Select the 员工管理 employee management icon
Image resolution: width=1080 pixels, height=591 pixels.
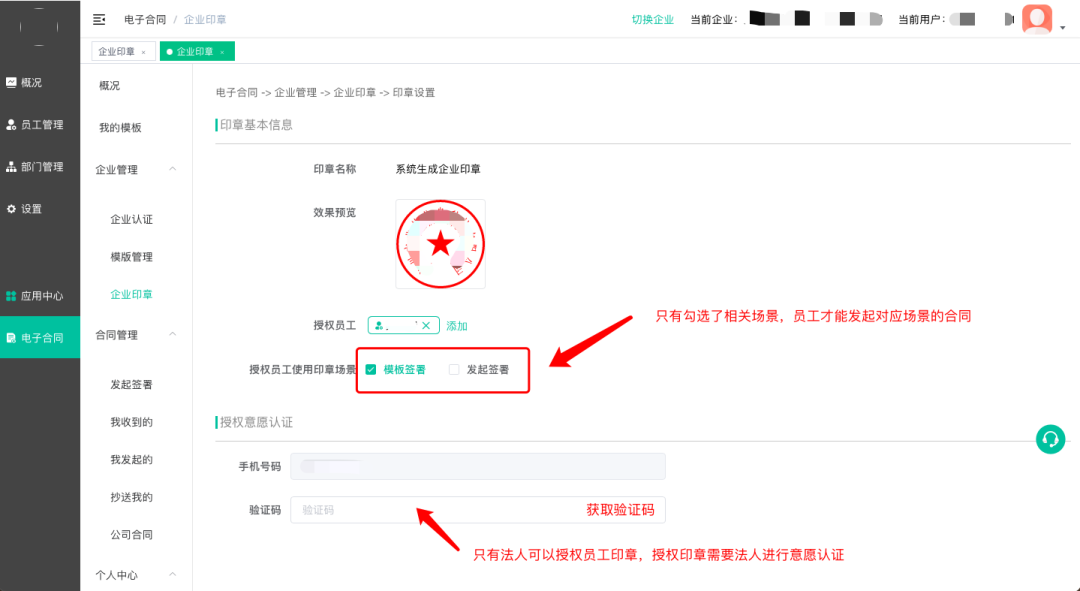[13, 124]
